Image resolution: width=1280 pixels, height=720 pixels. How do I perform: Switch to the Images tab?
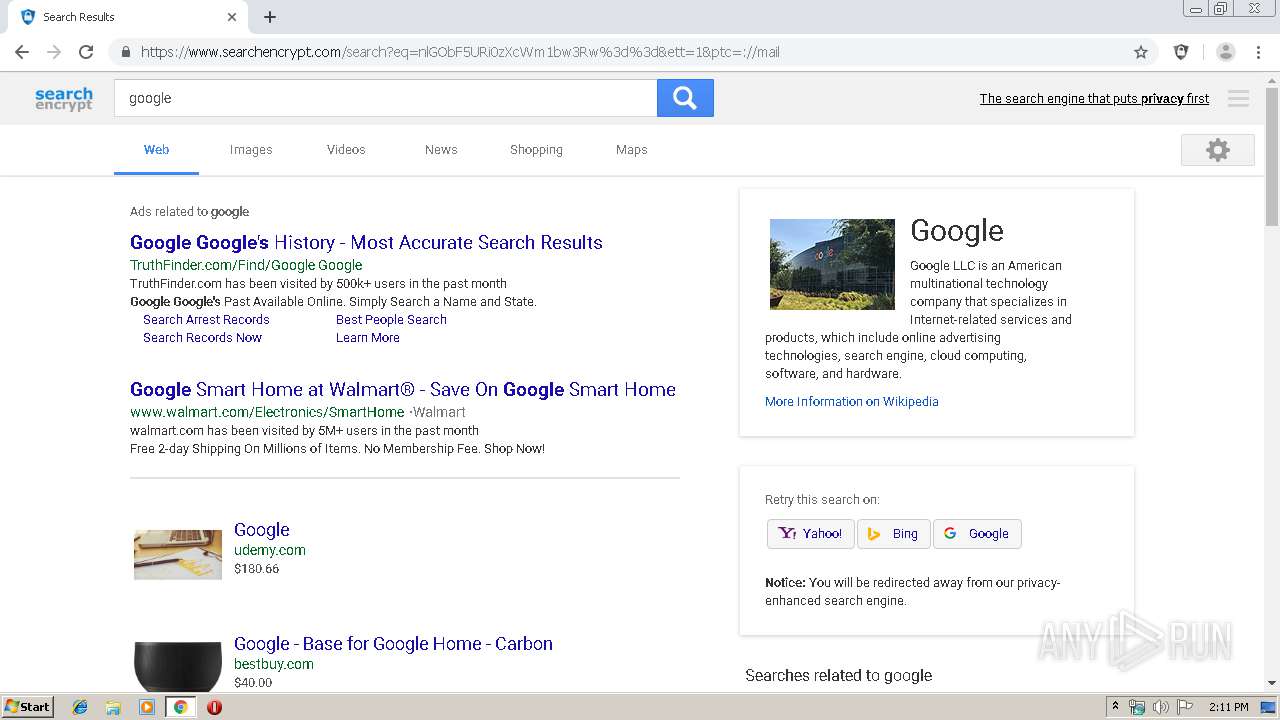pyautogui.click(x=251, y=150)
